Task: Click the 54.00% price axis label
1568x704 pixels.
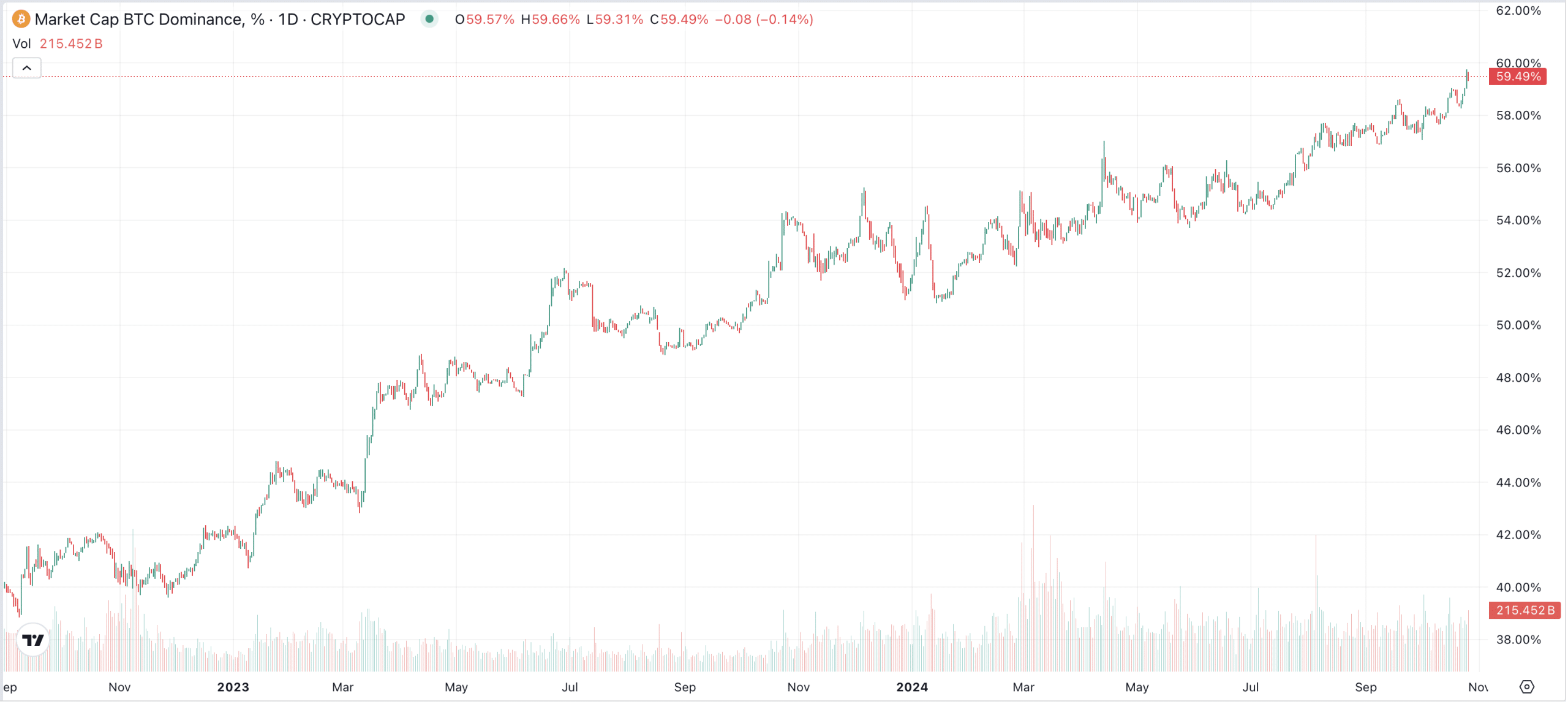Action: click(x=1518, y=220)
